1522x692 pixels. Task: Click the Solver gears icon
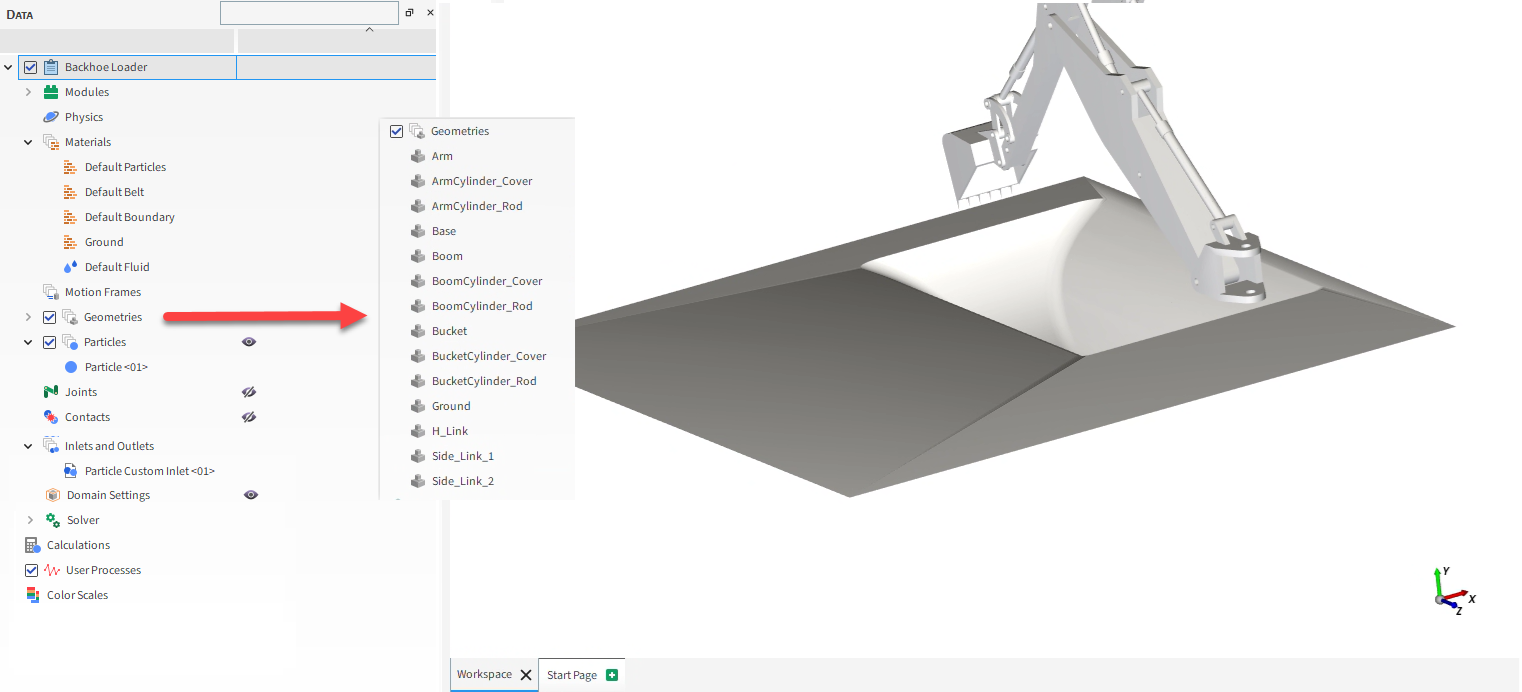(53, 520)
